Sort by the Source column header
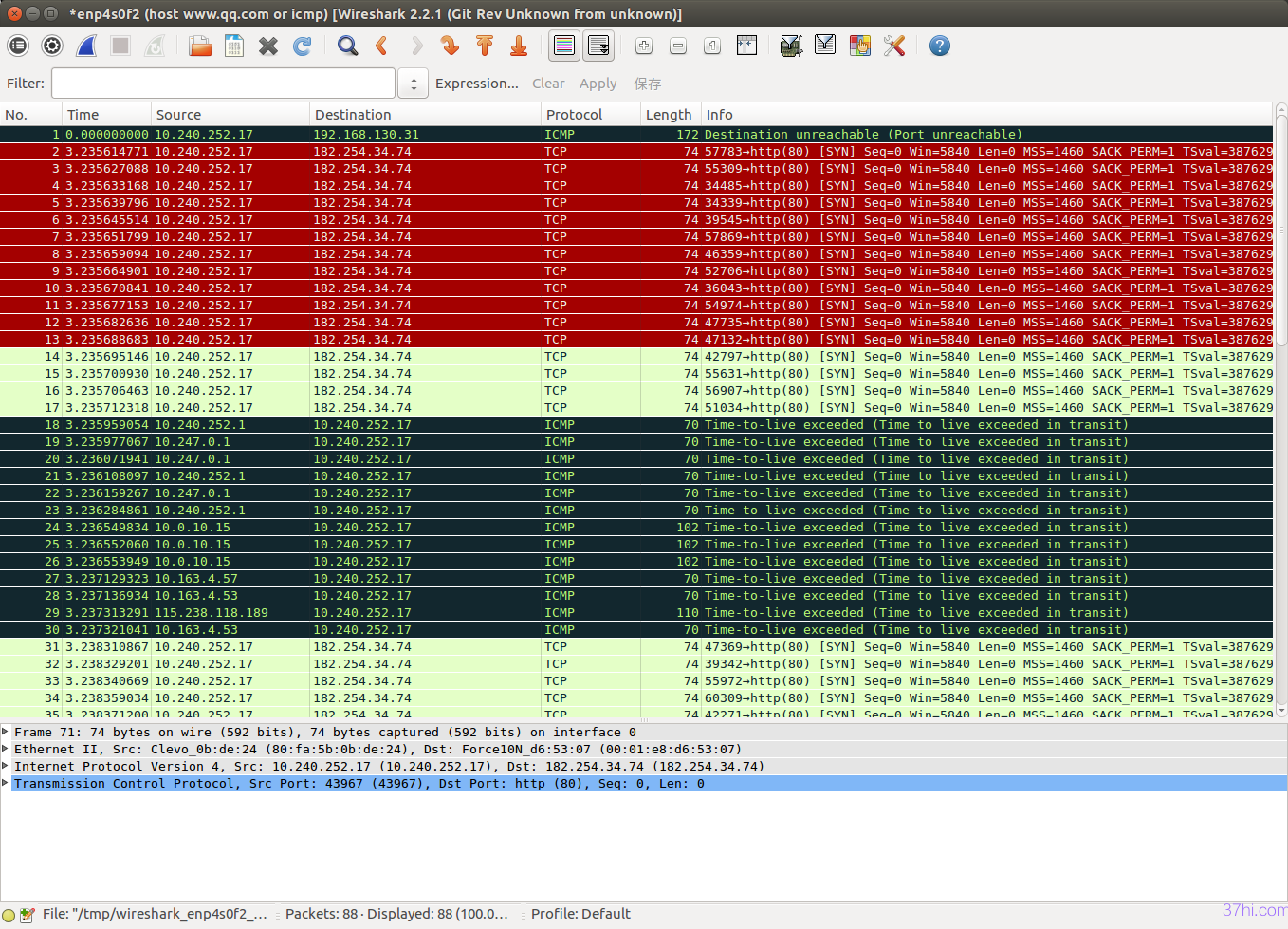1288x929 pixels. [x=230, y=115]
